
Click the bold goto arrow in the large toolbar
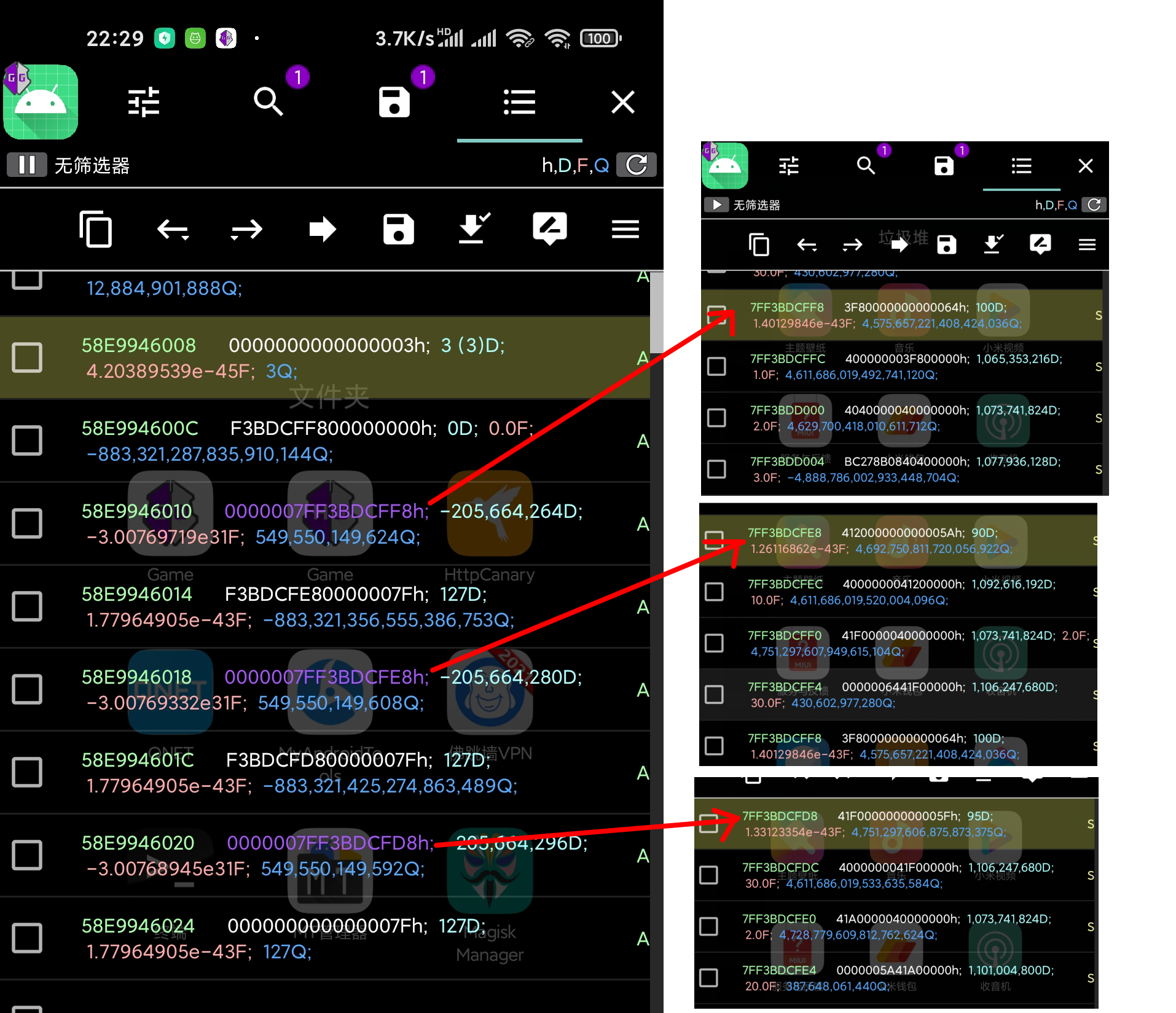tap(323, 230)
